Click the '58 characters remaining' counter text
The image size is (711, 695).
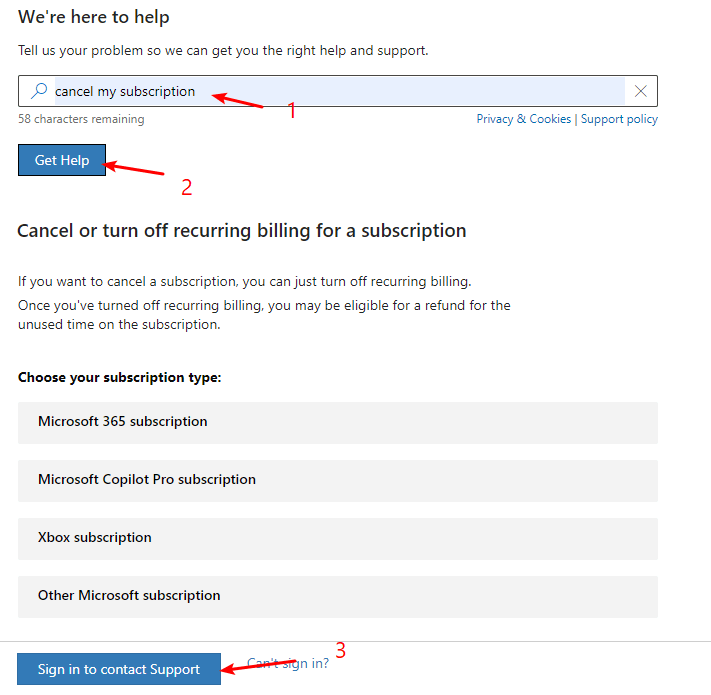pos(81,119)
